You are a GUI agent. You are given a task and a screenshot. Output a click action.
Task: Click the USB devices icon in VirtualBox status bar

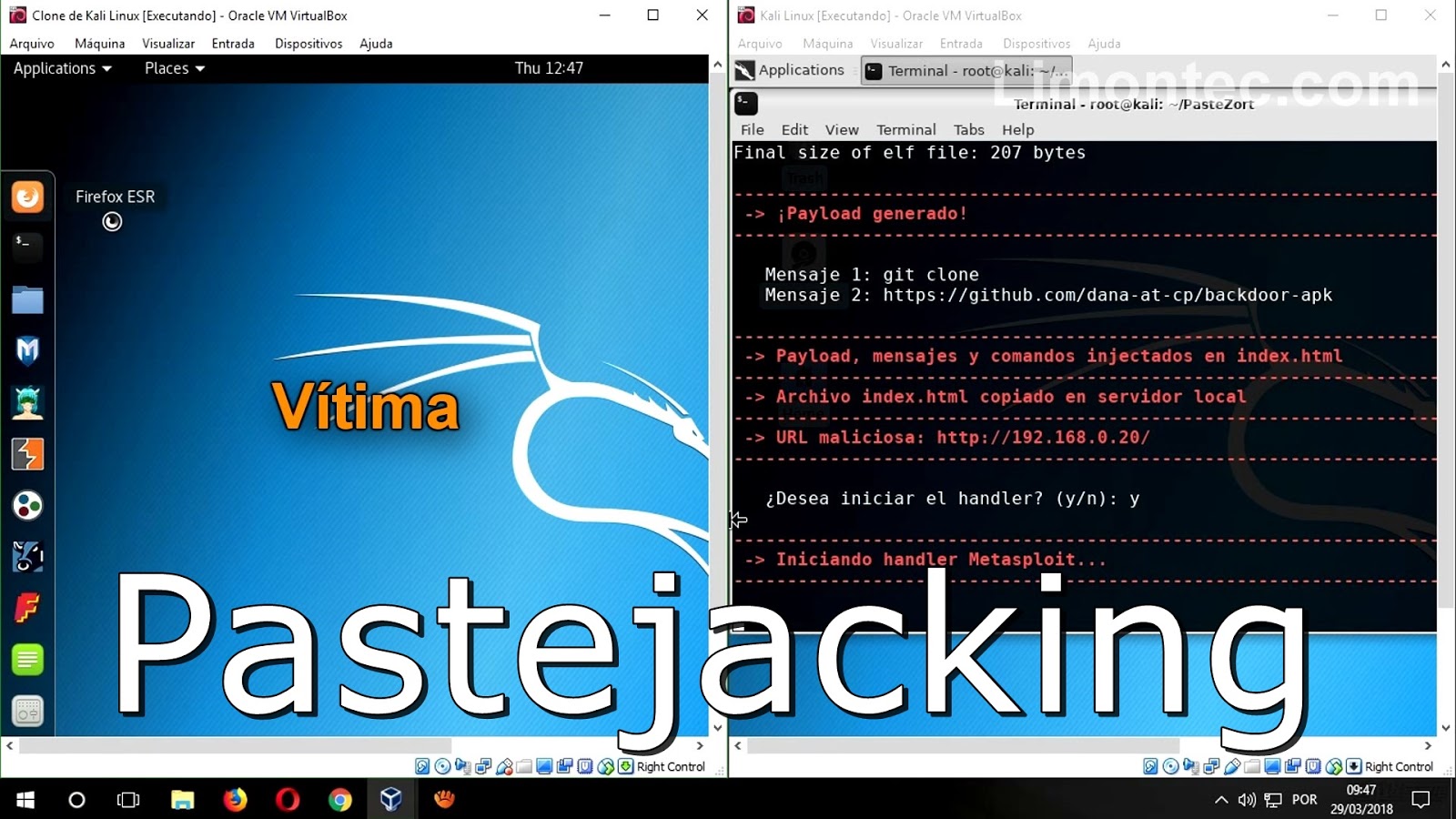(x=506, y=765)
